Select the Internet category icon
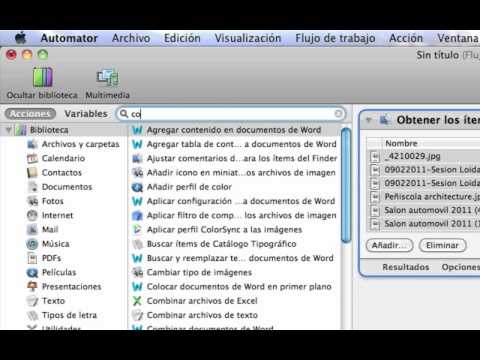 (x=32, y=215)
